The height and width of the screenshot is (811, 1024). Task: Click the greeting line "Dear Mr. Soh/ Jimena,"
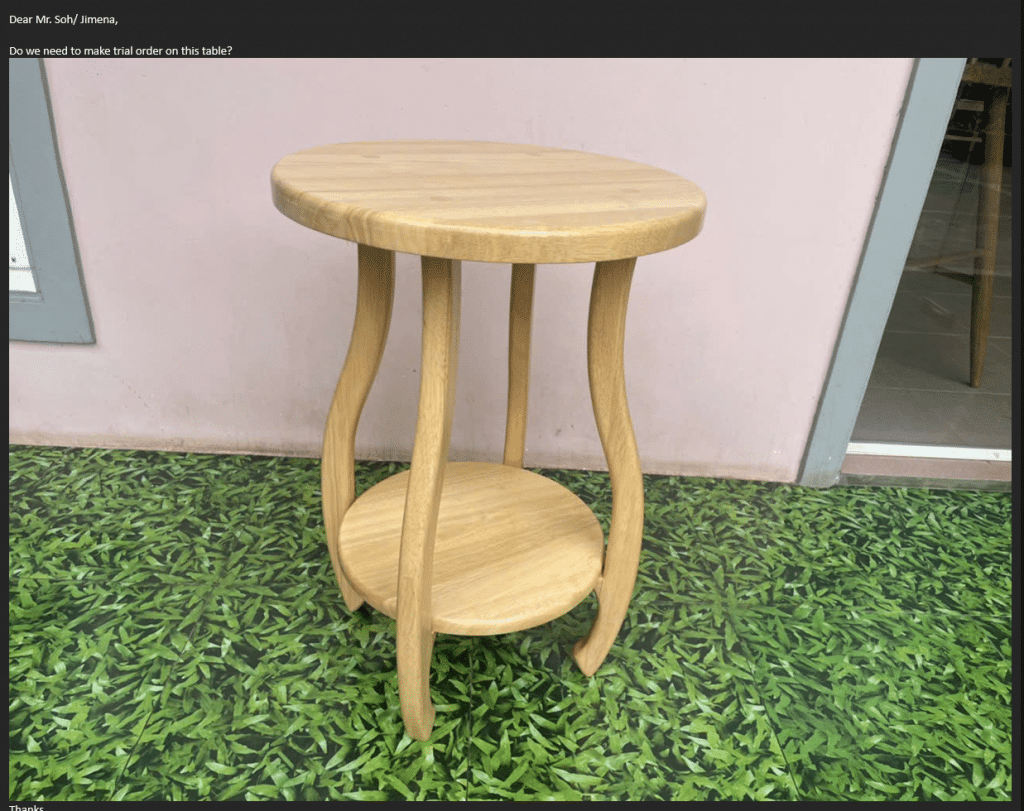[x=68, y=20]
